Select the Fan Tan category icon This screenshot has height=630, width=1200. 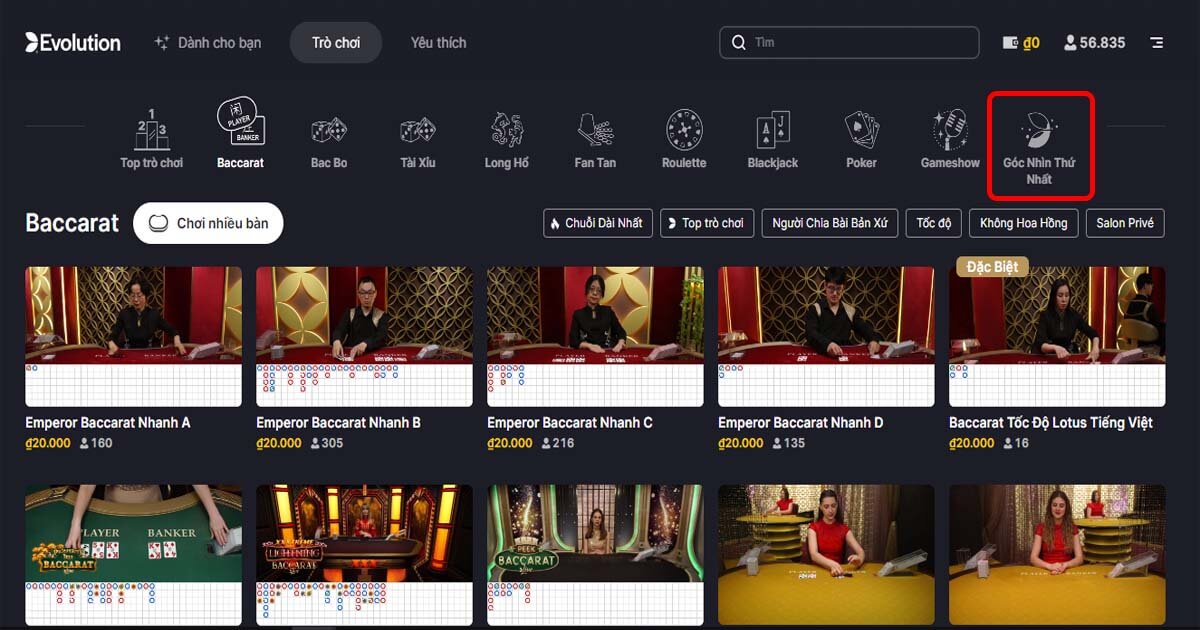tap(595, 130)
